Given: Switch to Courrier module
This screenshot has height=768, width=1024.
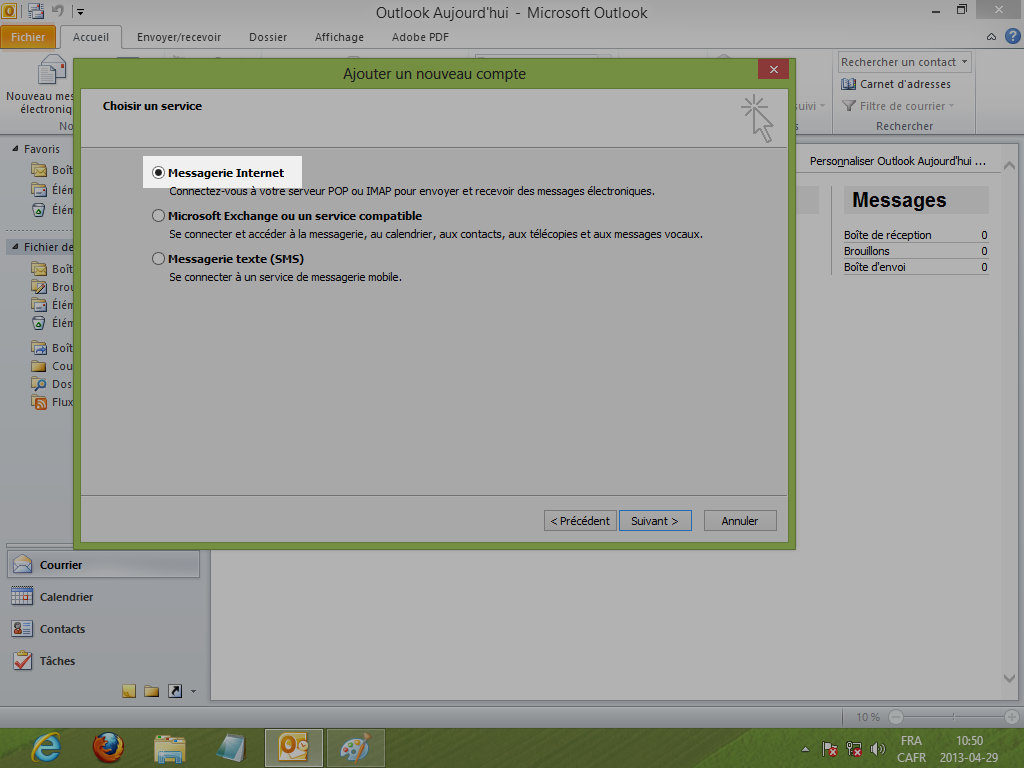Looking at the screenshot, I should 103,565.
